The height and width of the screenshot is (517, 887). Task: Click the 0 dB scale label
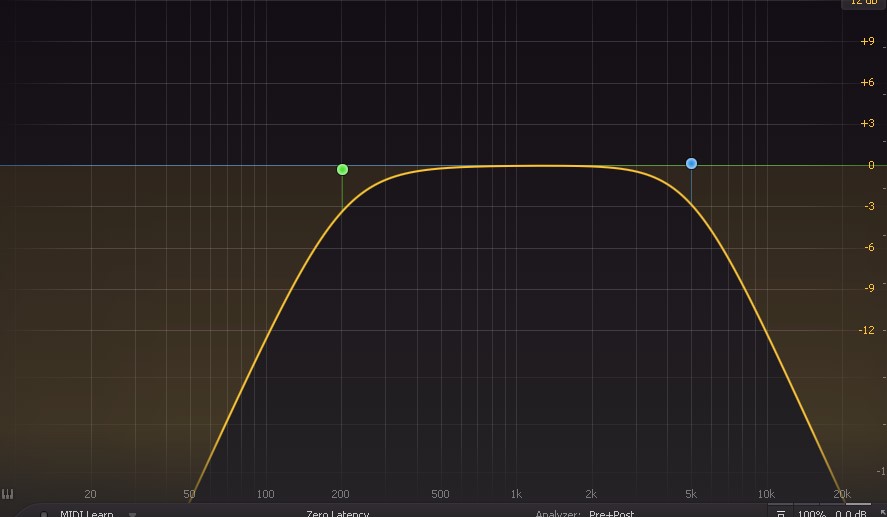point(871,165)
